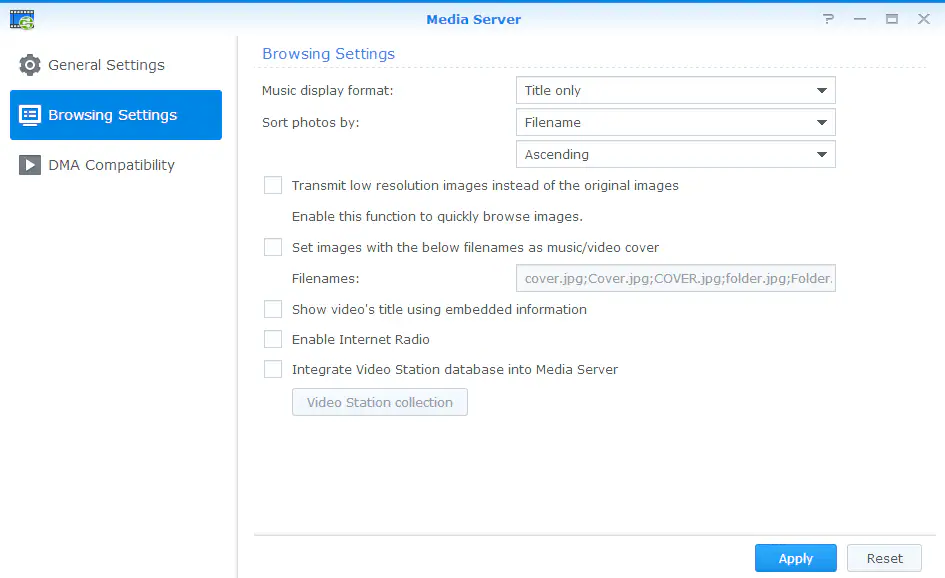Switch to General Settings tab
Screen dimensions: 945x578
pos(106,65)
